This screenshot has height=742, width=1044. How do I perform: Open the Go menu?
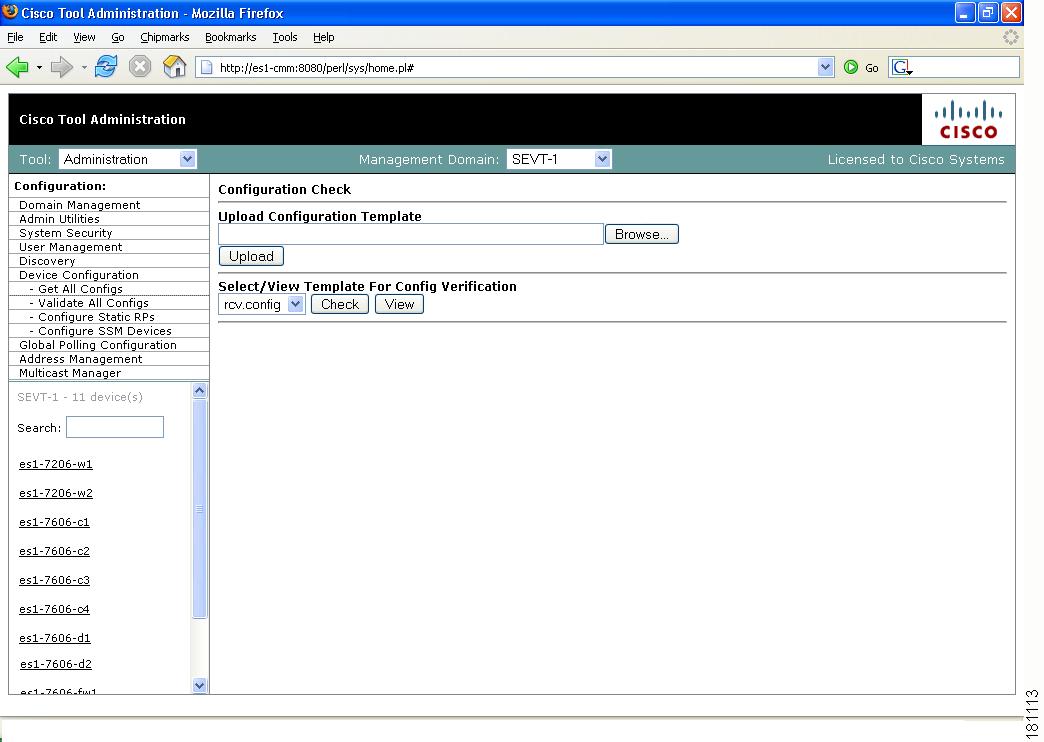[x=118, y=37]
